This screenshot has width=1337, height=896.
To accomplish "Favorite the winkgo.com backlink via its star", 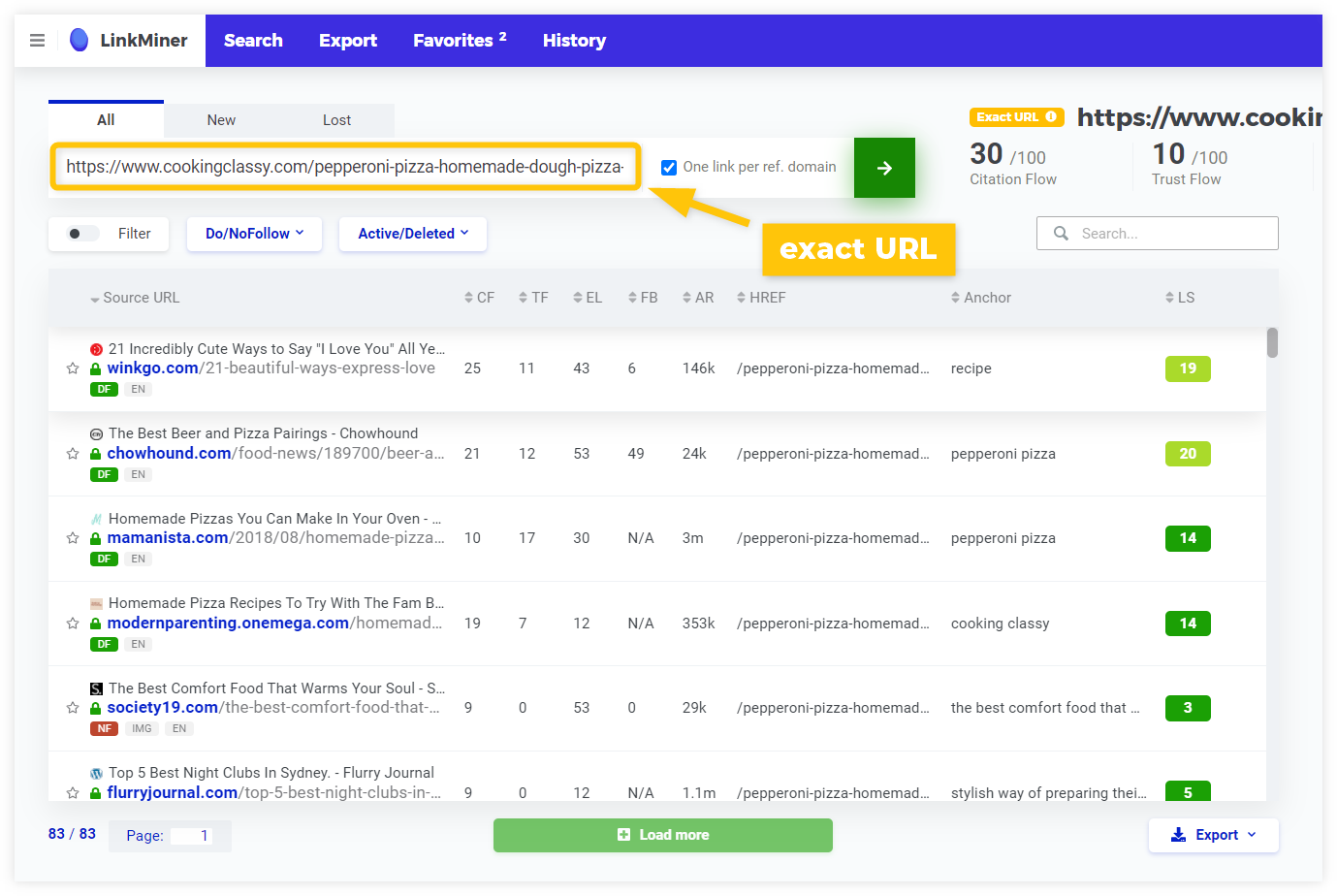I will point(73,368).
